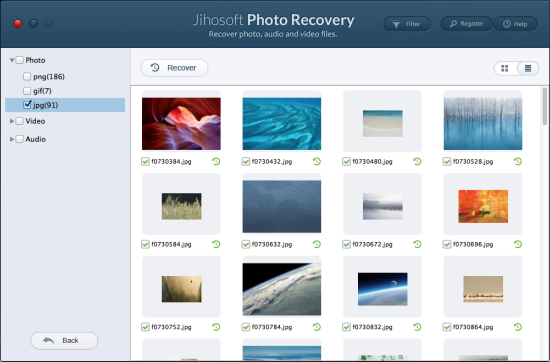Open the turquoise water thumbnail f0730432.jpg
550x362 pixels.
(x=282, y=124)
